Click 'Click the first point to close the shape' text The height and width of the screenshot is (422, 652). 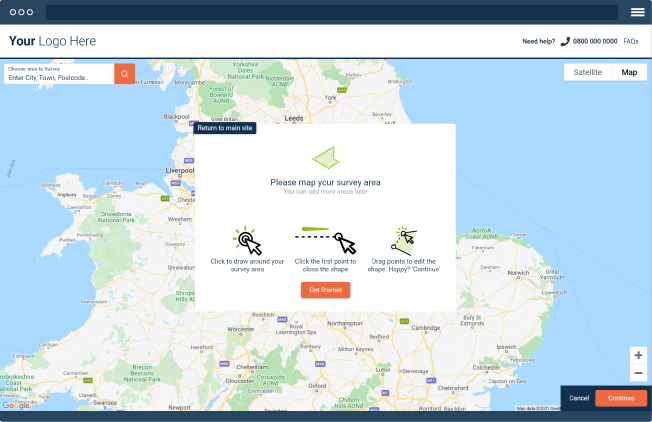(326, 265)
